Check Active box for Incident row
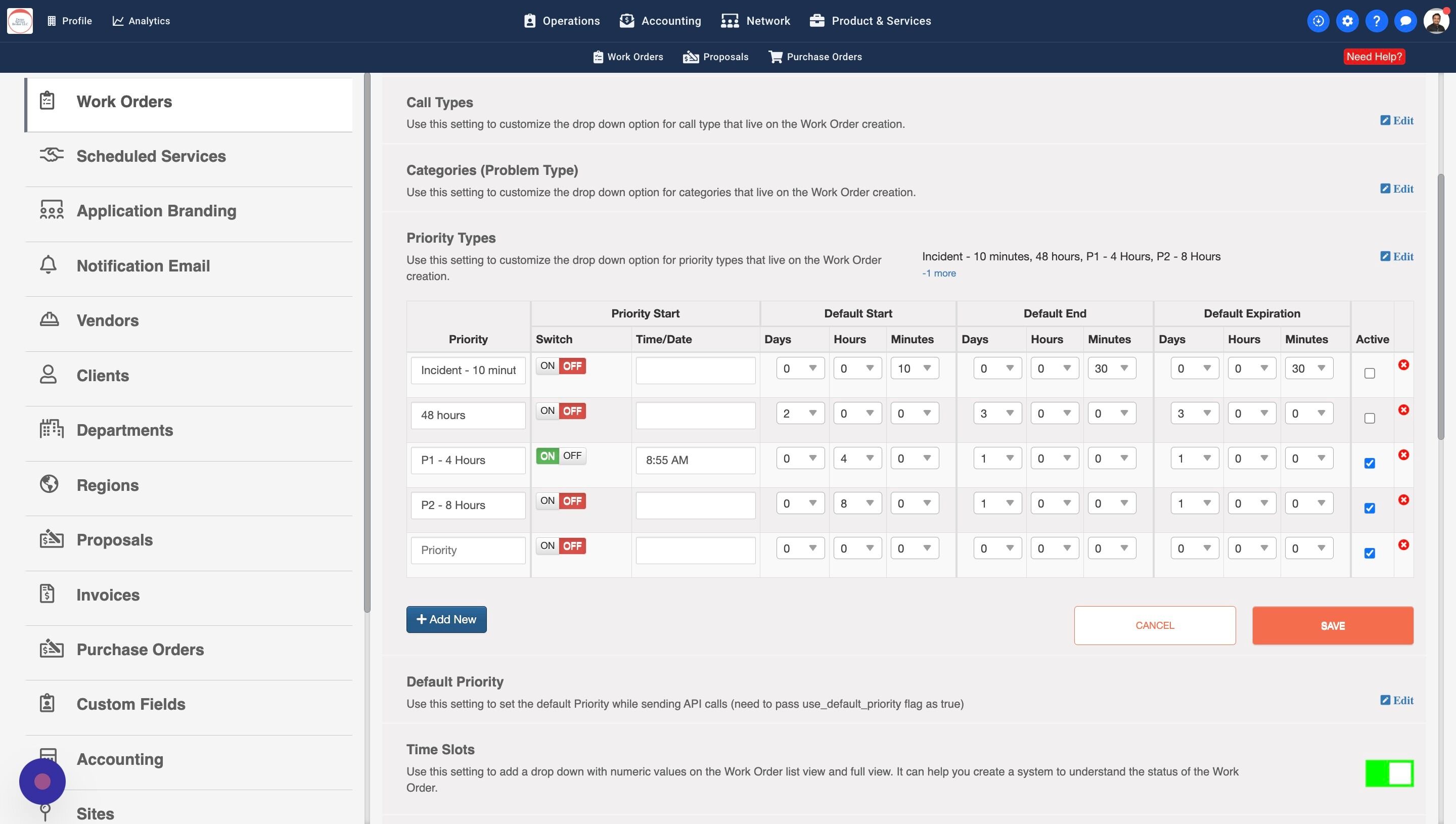1456x824 pixels. coord(1370,374)
